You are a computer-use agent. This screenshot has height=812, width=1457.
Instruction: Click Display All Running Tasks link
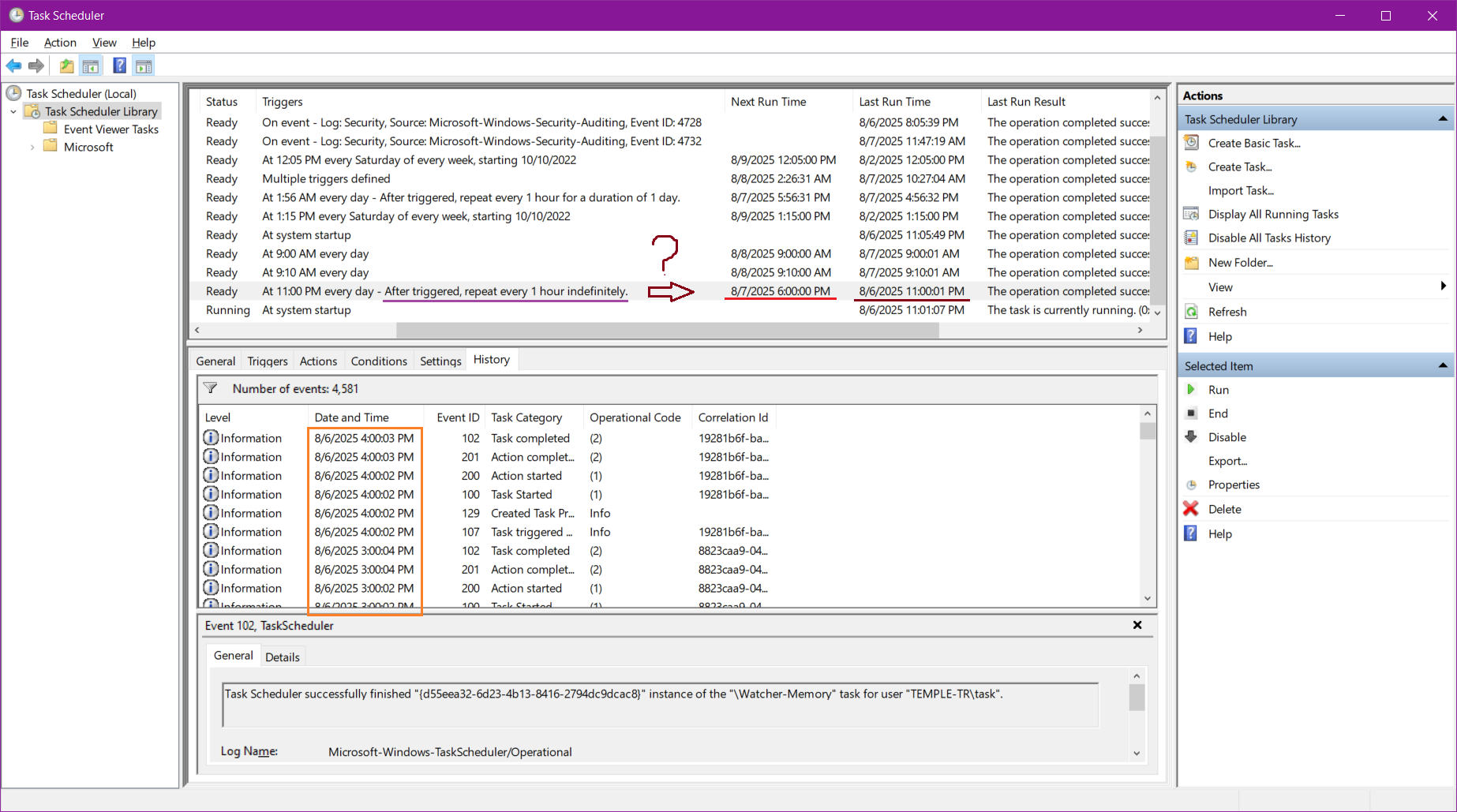(x=1273, y=214)
